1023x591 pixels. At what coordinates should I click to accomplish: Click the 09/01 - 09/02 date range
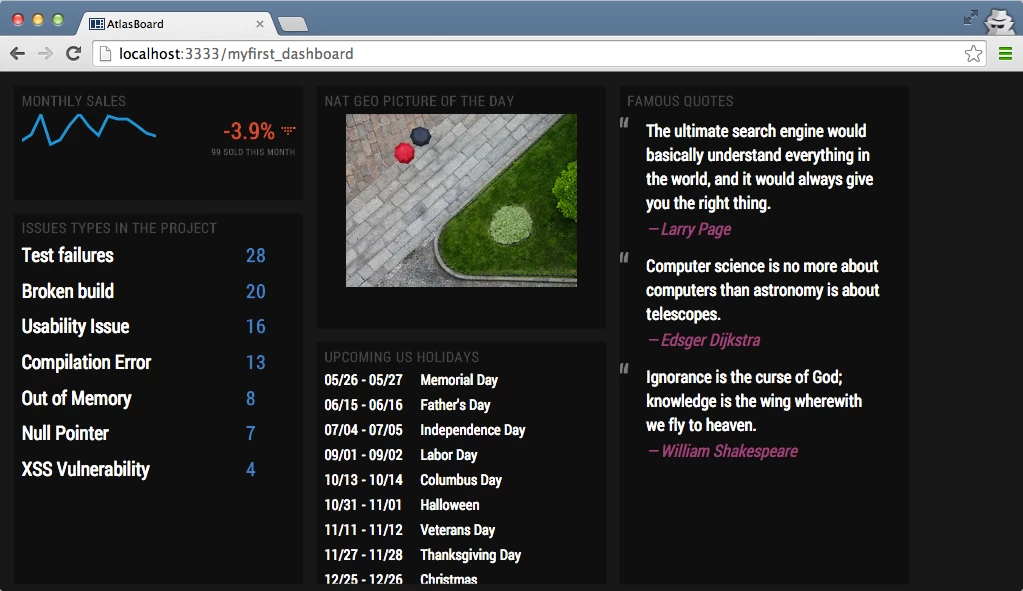coord(363,455)
